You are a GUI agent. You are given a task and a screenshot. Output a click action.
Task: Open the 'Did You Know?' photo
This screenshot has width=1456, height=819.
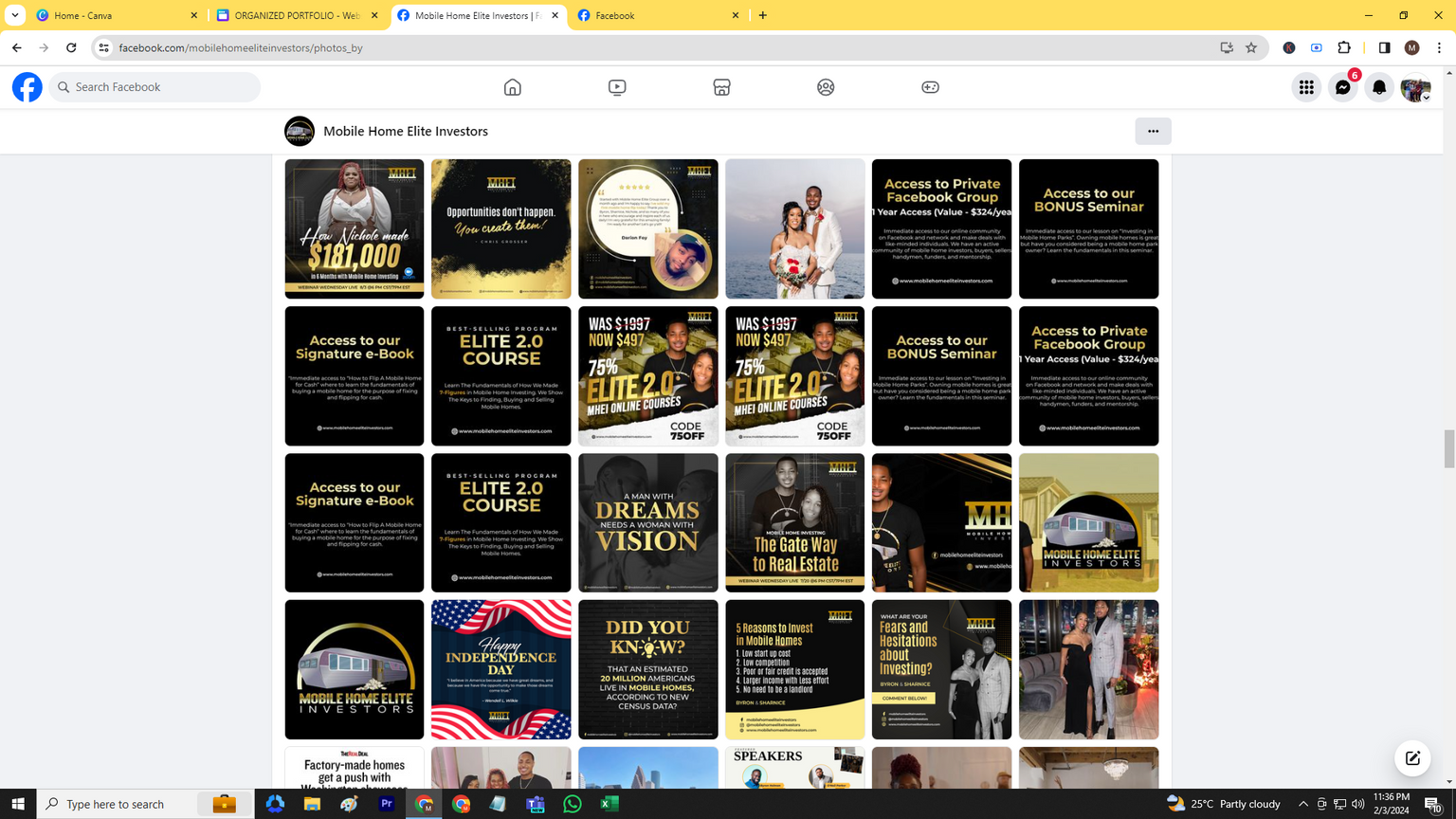click(x=648, y=669)
